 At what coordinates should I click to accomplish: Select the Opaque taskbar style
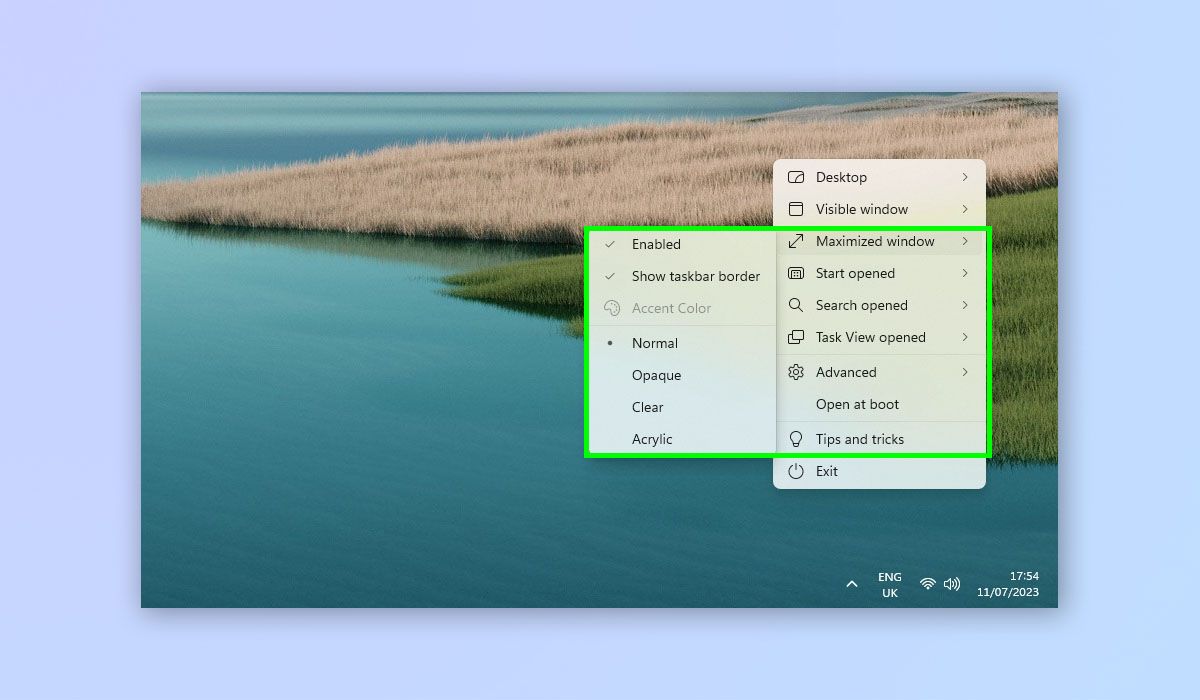[657, 375]
